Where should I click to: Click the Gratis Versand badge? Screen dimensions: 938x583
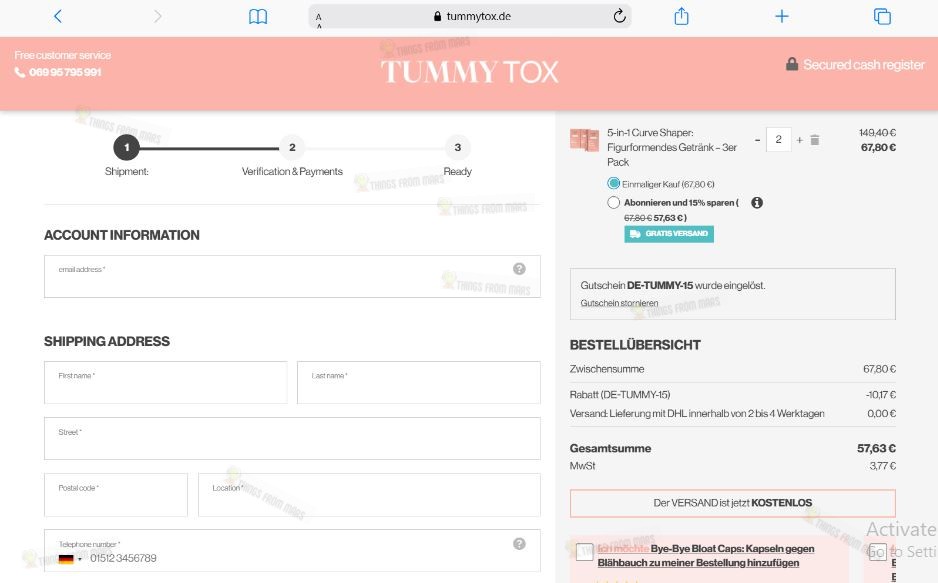coord(669,234)
